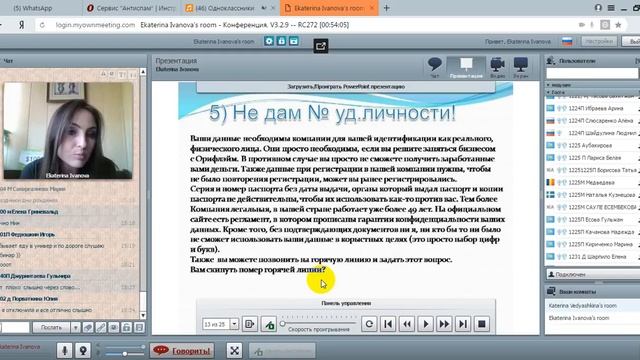Switch to the Video camera view
Image resolution: width=640 pixels, height=360 pixels.
[498, 67]
